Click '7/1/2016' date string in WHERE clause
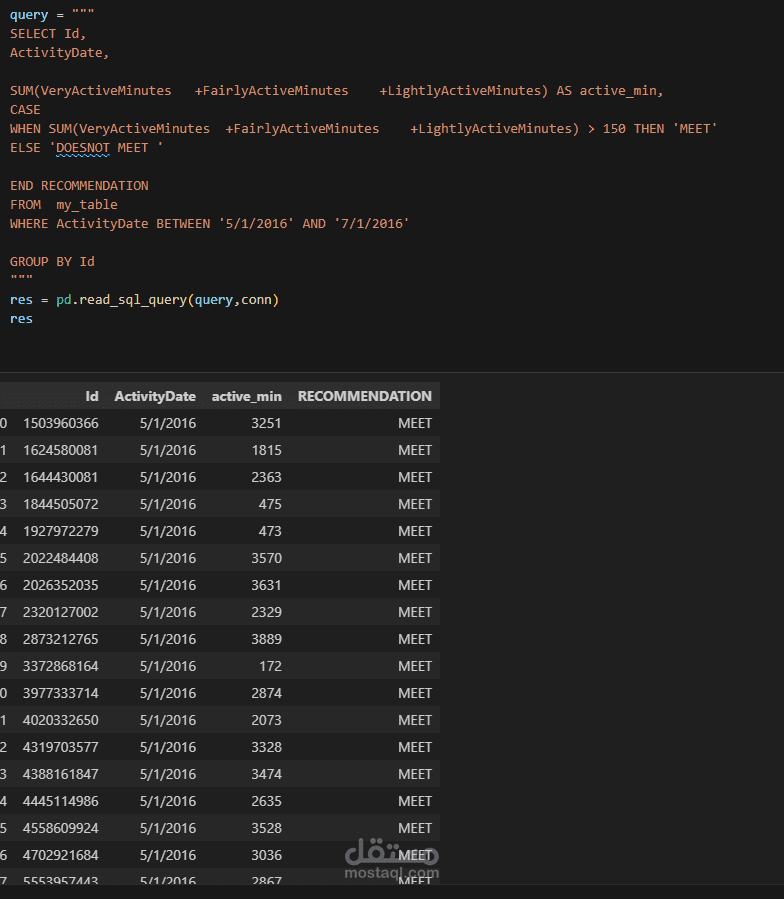Viewport: 784px width, 899px height. click(x=372, y=224)
